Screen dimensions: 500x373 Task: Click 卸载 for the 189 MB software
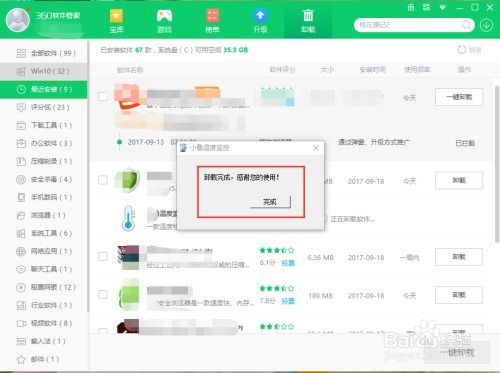coord(459,295)
